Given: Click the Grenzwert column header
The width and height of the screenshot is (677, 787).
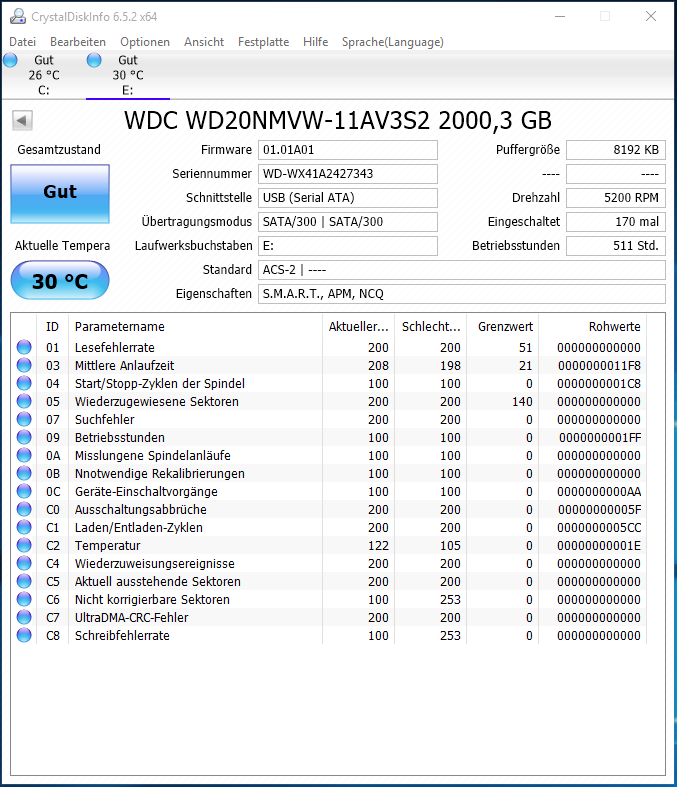Looking at the screenshot, I should (x=503, y=327).
